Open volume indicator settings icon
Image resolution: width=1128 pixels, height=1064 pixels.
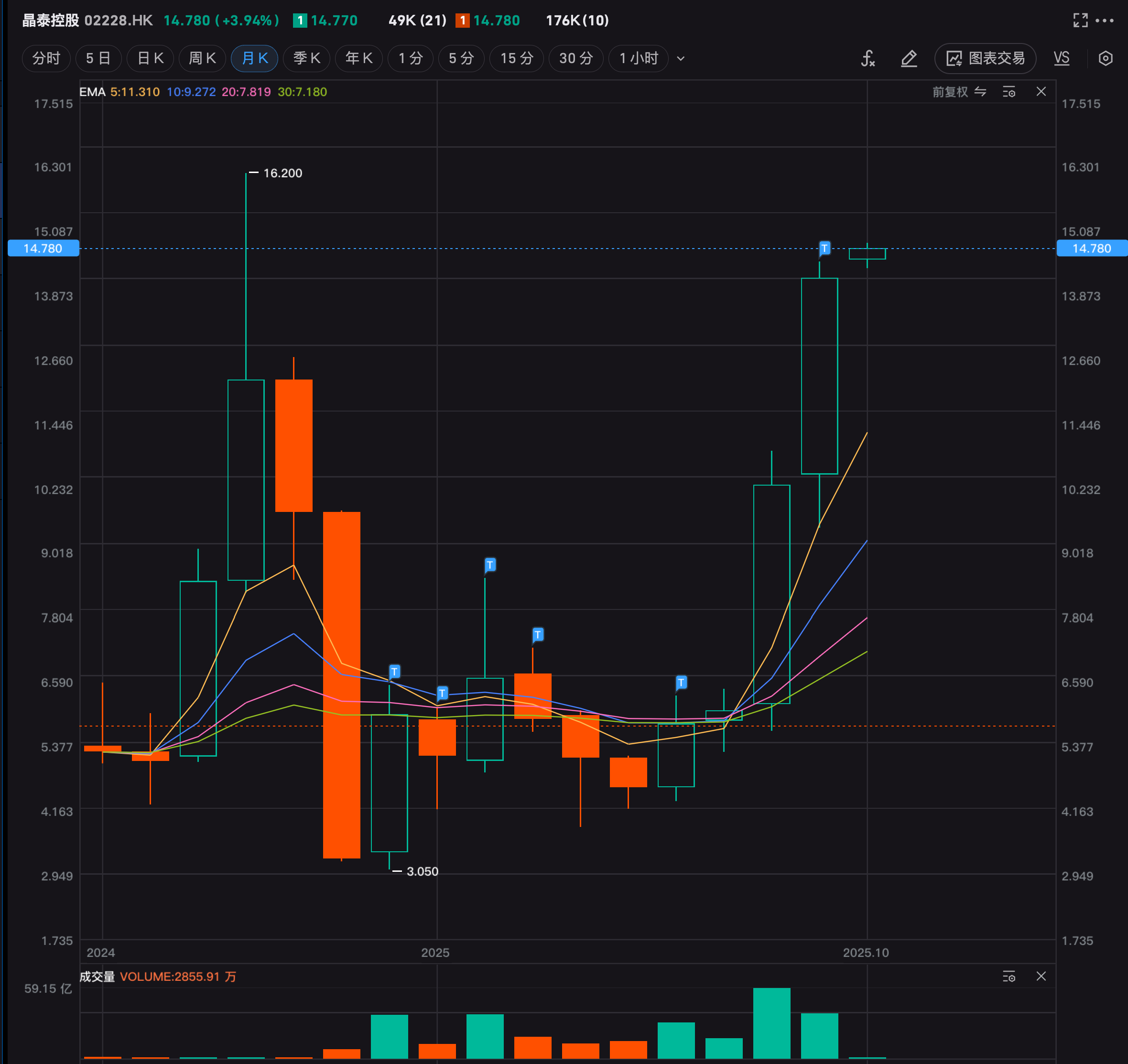coord(1009,977)
